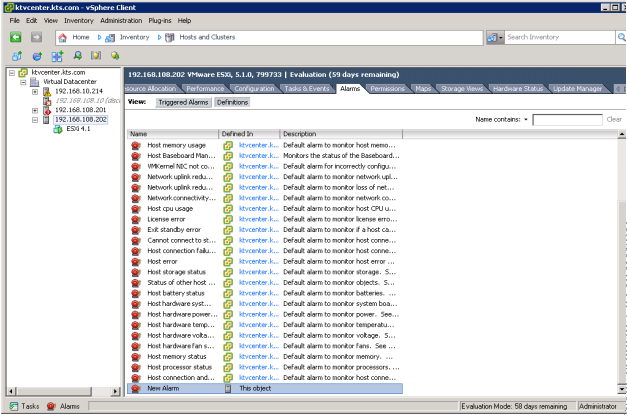Collapse the Virtual Datacenter tree node
627x415 pixels.
click(x=23, y=82)
